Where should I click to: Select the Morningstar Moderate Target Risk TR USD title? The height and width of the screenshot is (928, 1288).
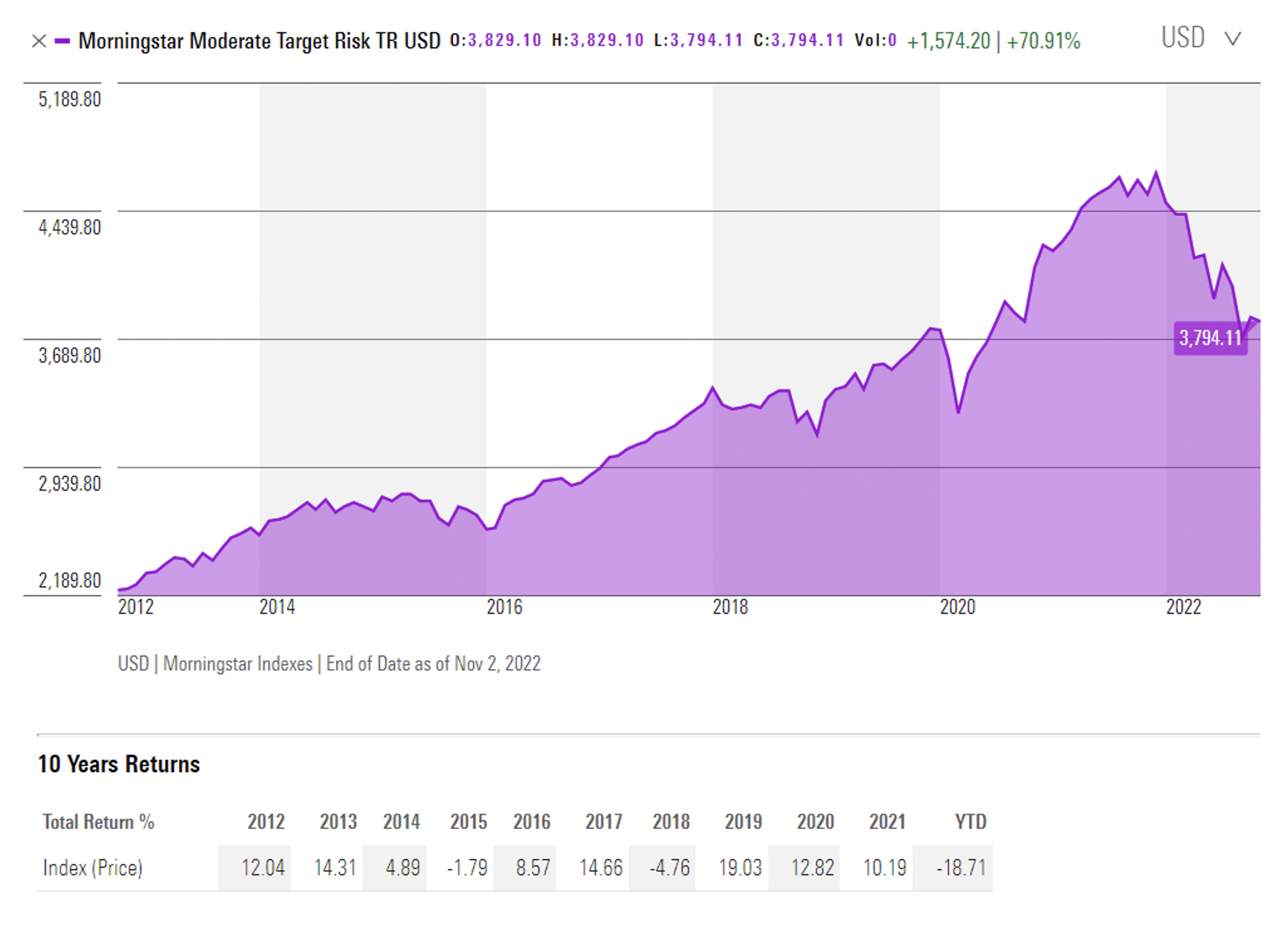click(259, 42)
